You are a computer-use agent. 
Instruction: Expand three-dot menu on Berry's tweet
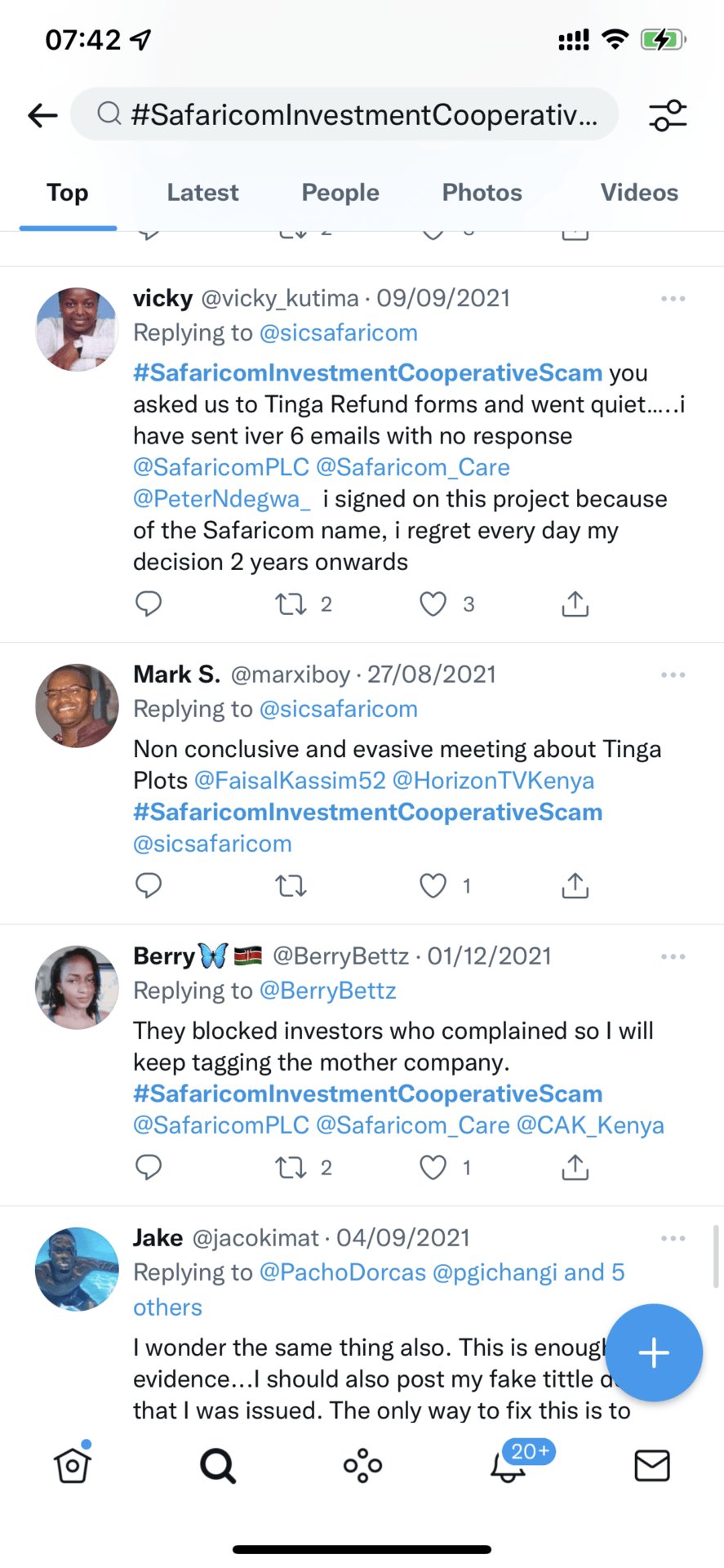tap(673, 956)
